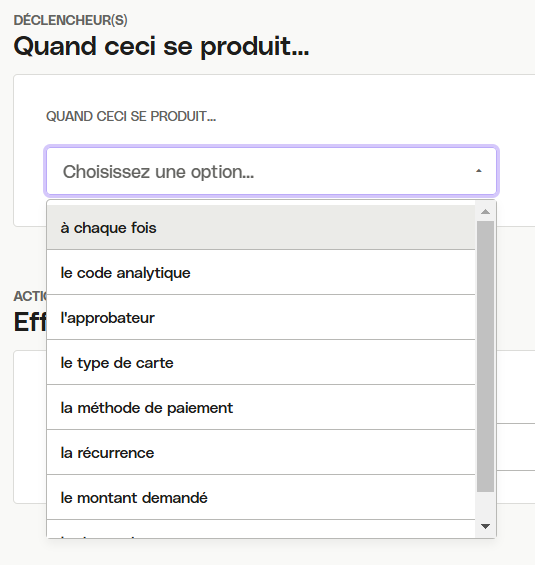Click the scrollbar down arrow in options list
Image resolution: width=535 pixels, height=565 pixels.
coord(485,526)
